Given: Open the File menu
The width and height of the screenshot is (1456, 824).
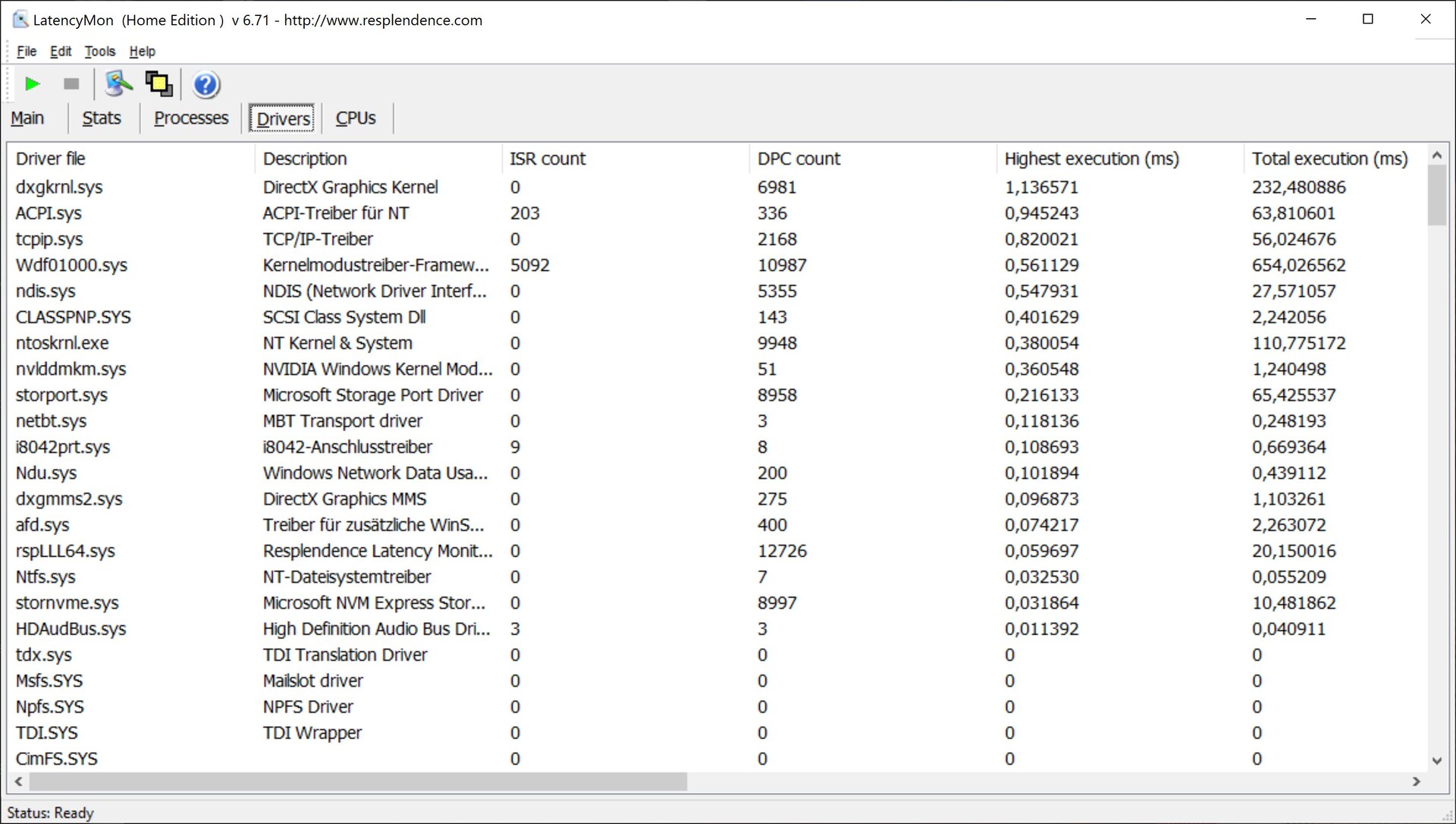Looking at the screenshot, I should coord(27,52).
